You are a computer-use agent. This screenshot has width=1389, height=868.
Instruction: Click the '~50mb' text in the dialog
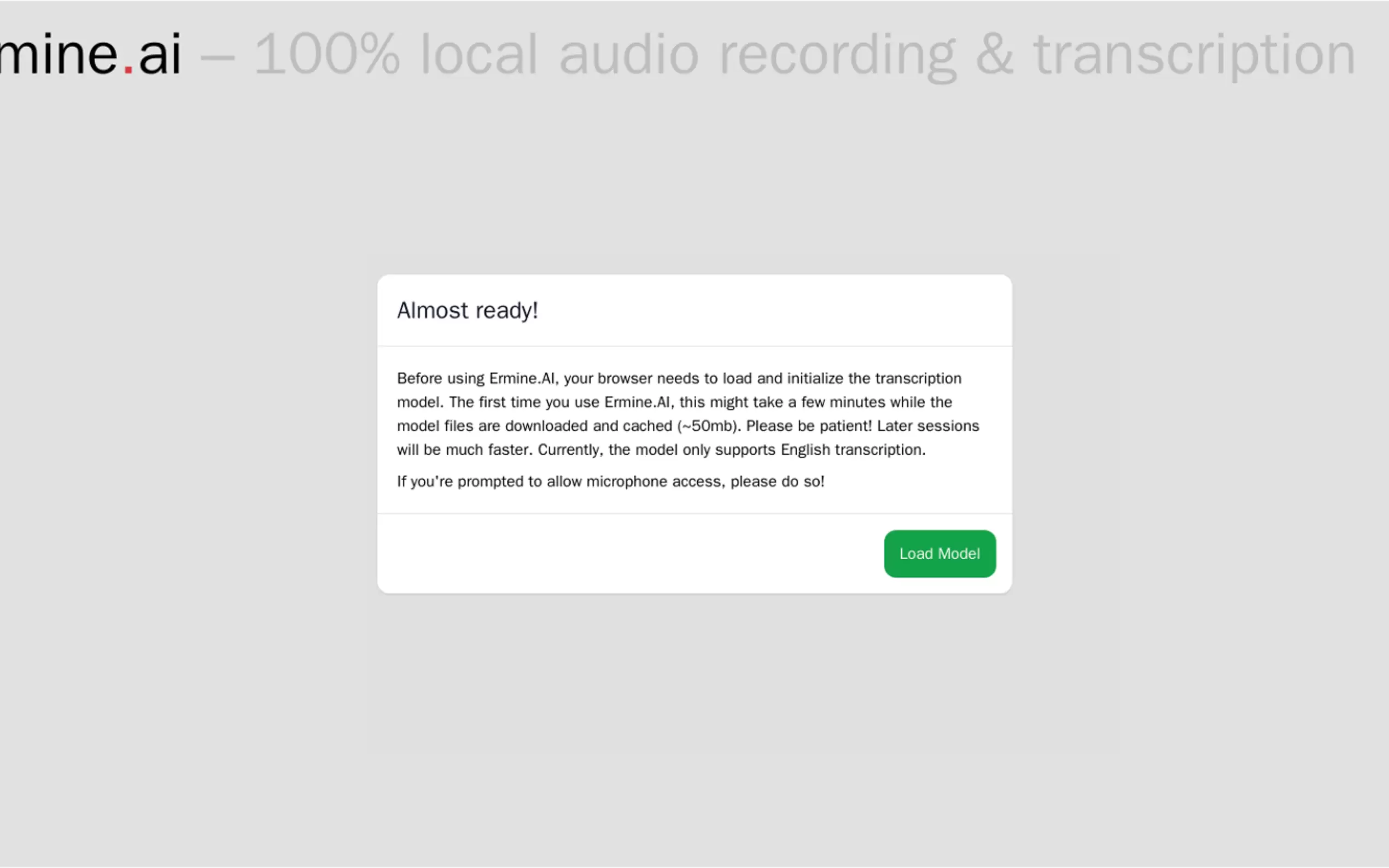coord(709,426)
